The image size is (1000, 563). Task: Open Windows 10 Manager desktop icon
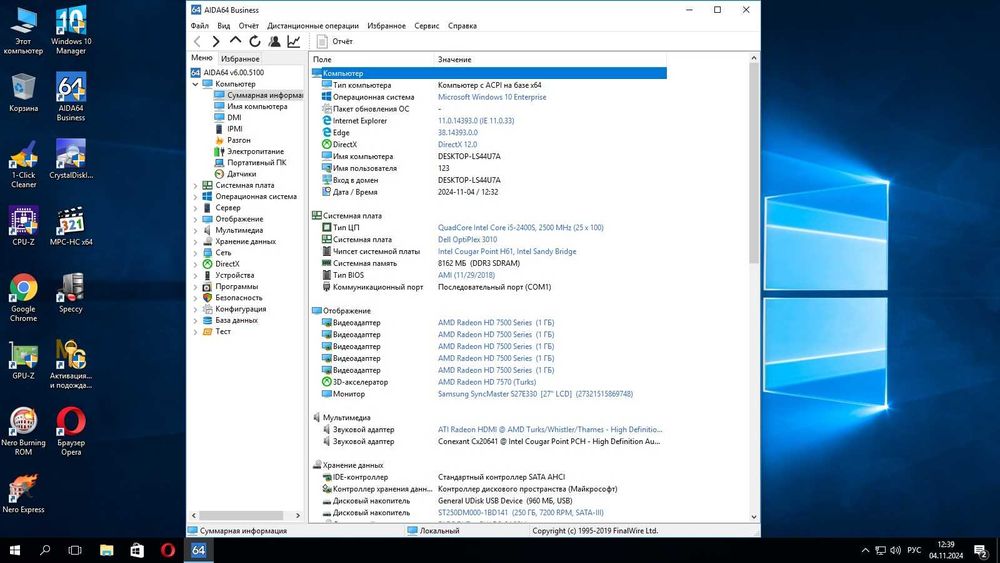(71, 30)
